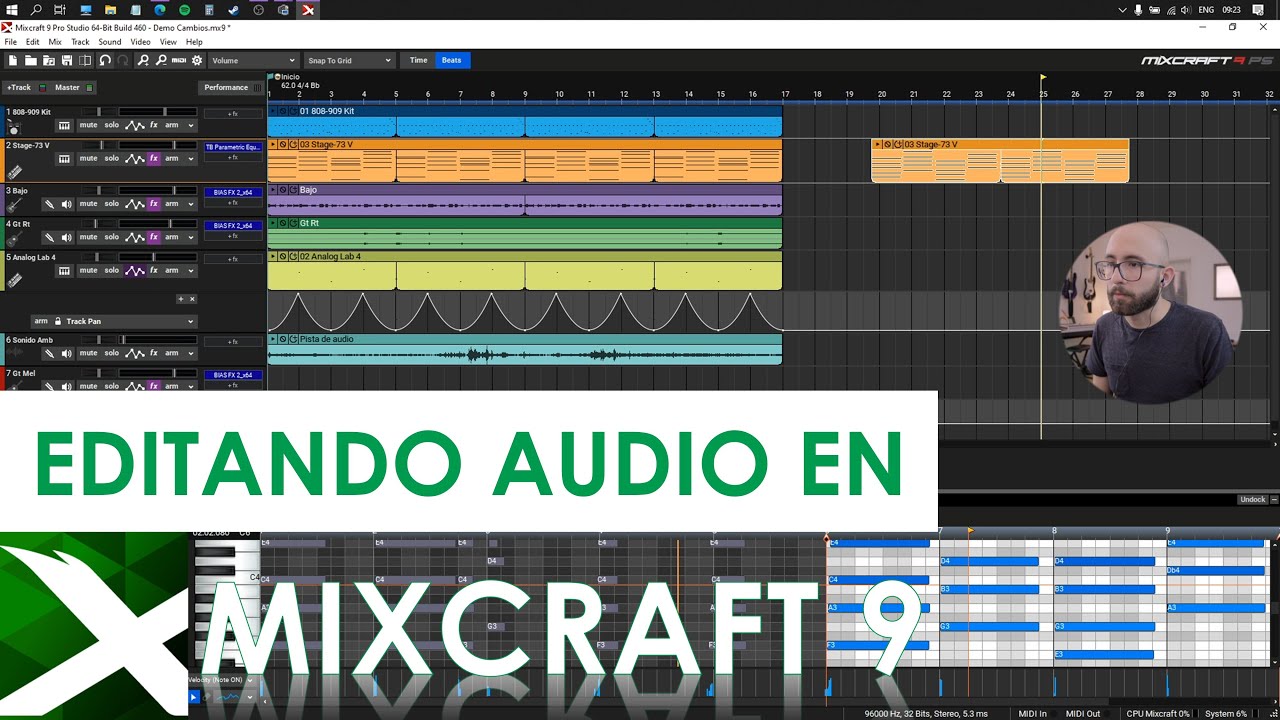The height and width of the screenshot is (720, 1280).
Task: Zoom out with the magnifier minus icon
Action: point(161,60)
